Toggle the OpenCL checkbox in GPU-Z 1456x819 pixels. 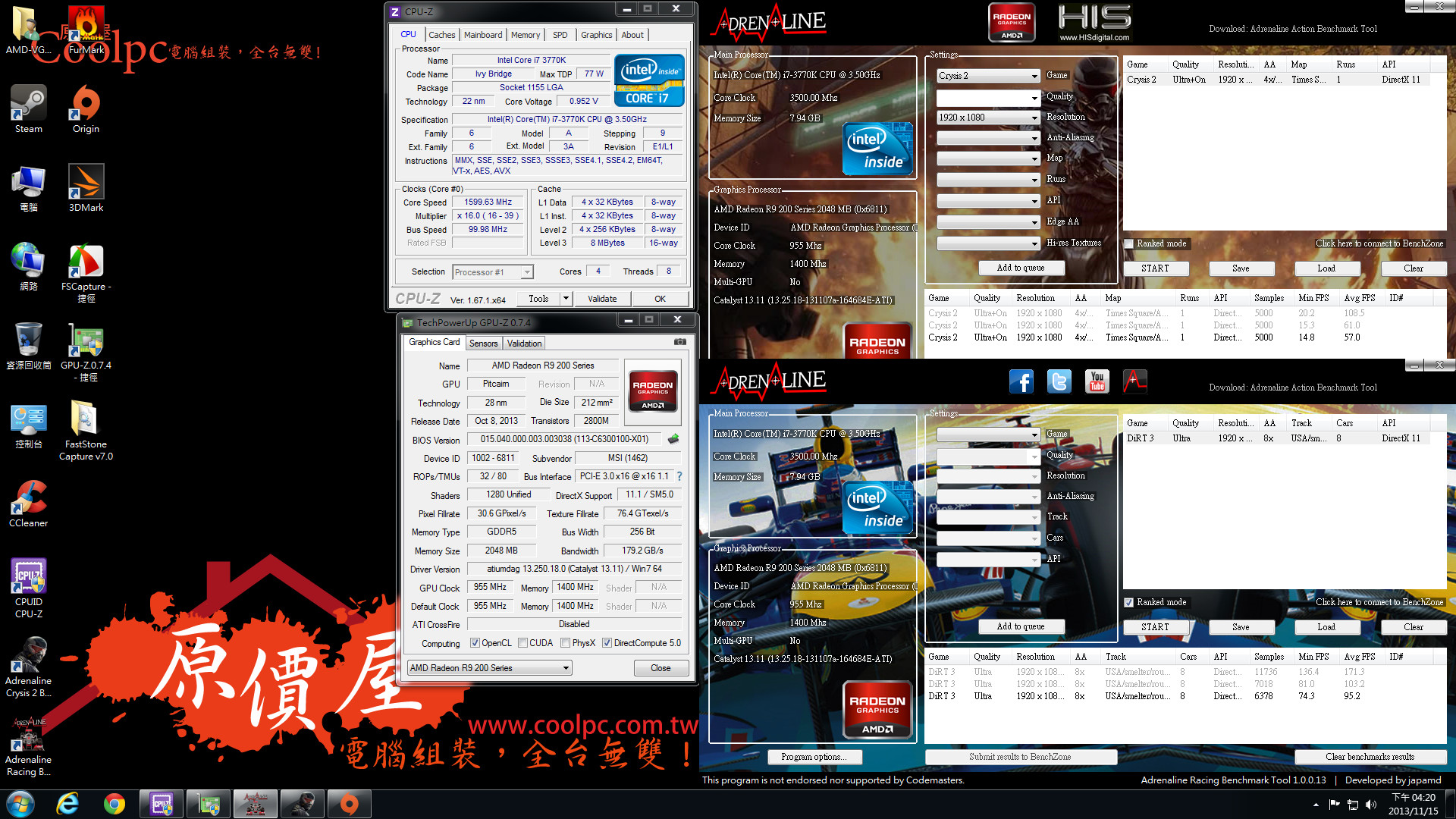(x=475, y=643)
